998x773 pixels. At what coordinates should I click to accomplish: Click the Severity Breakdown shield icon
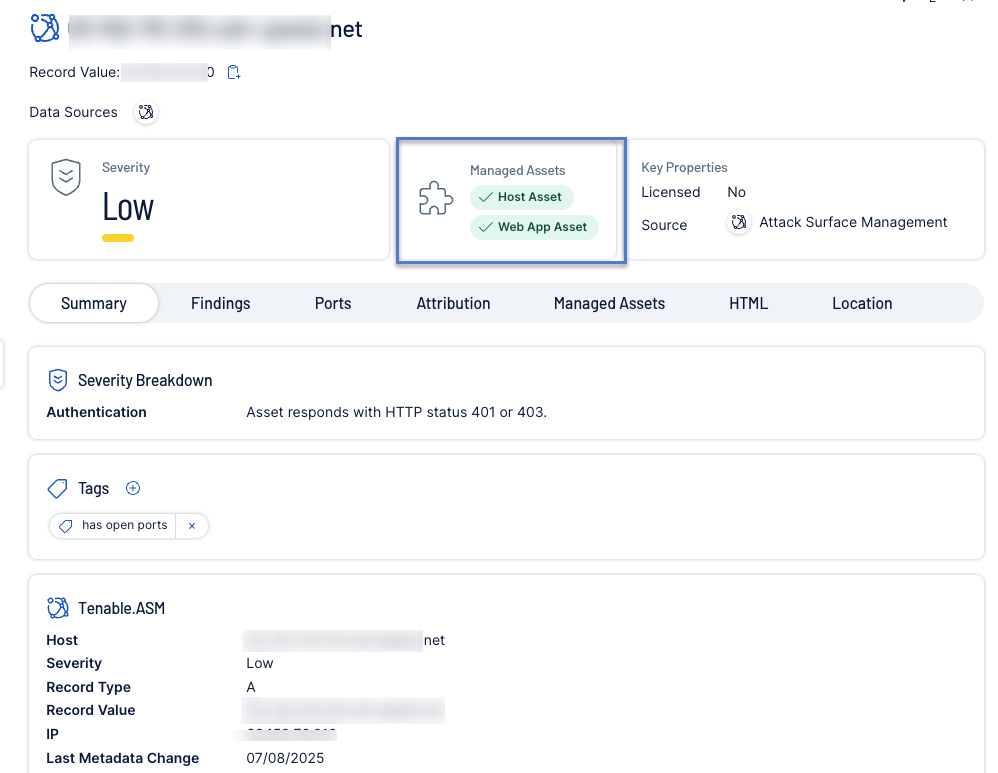(x=58, y=380)
